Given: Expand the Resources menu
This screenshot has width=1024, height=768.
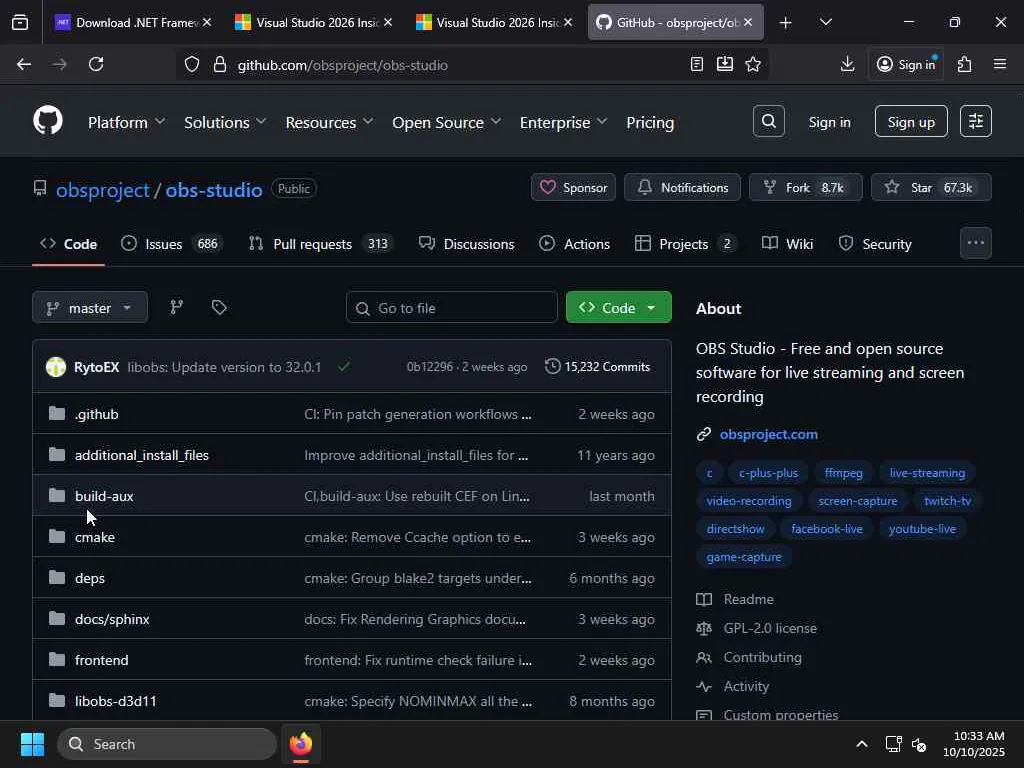Looking at the screenshot, I should [329, 122].
